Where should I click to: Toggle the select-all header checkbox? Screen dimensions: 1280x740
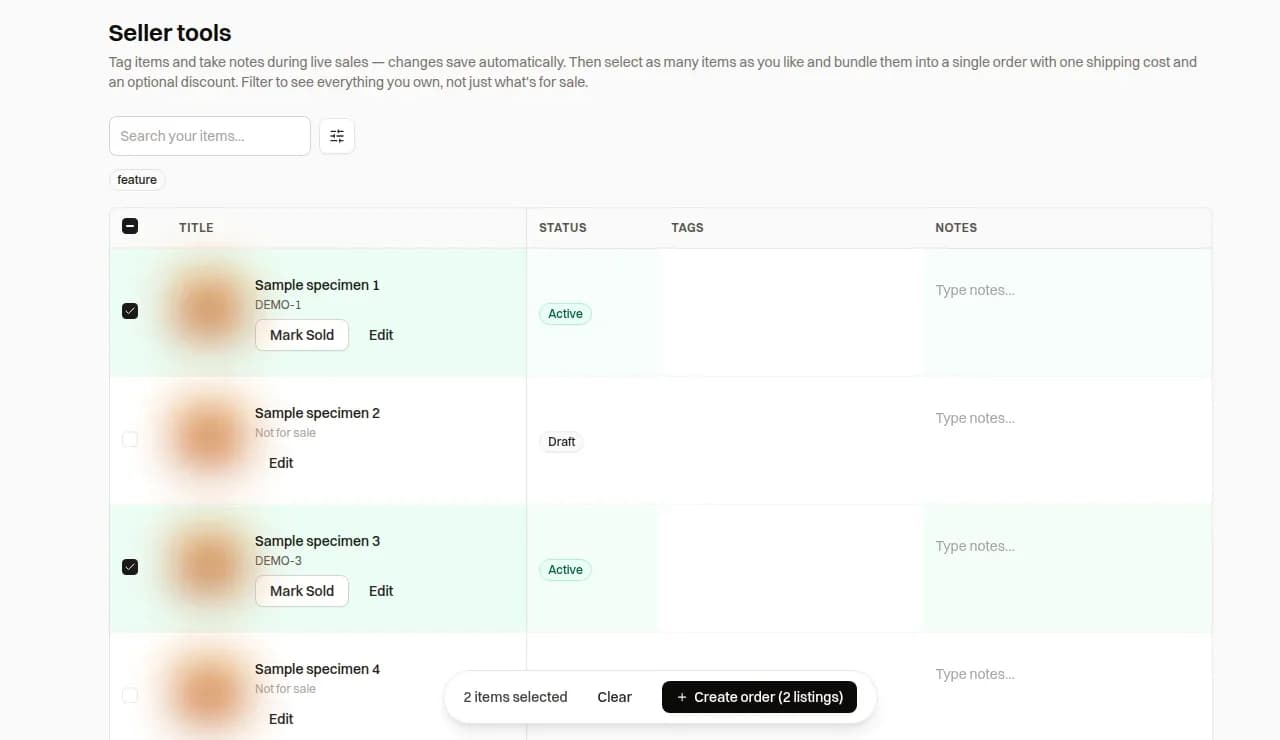point(130,227)
